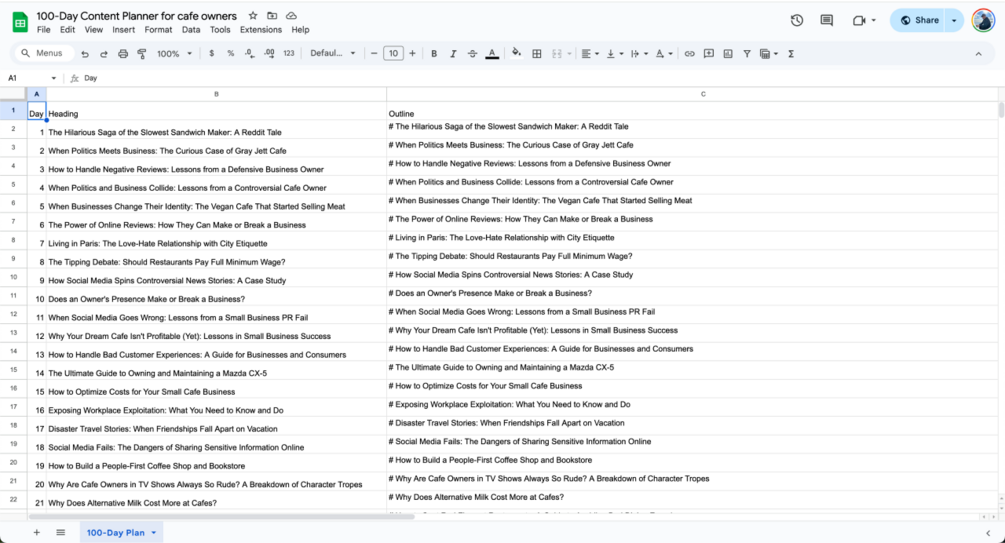
Task: Open the Extensions menu
Action: [261, 29]
